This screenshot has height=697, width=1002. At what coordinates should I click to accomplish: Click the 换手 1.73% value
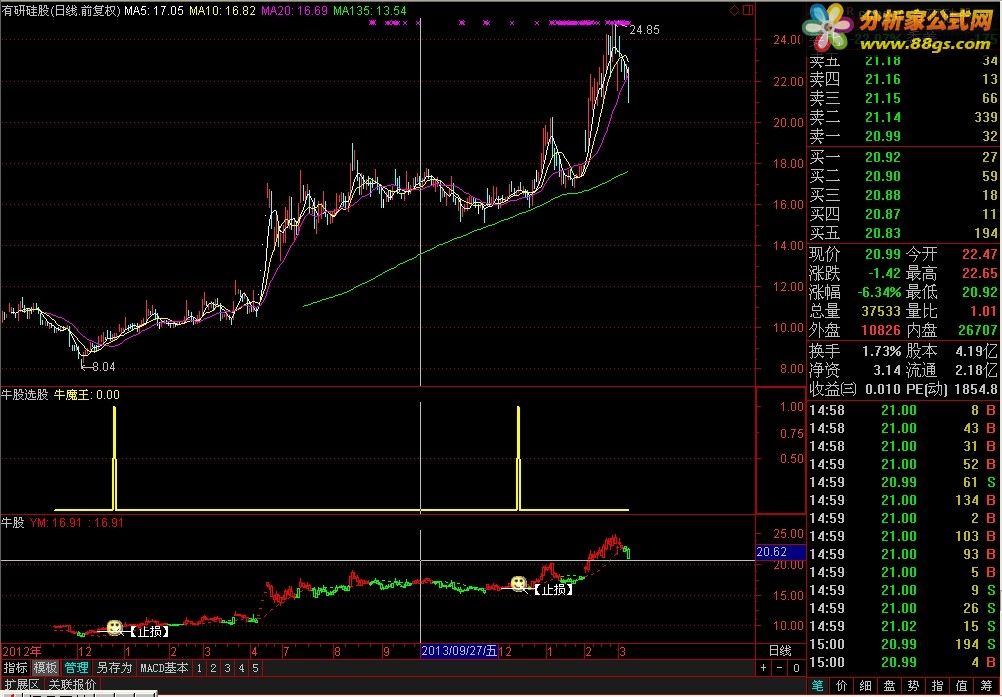881,351
